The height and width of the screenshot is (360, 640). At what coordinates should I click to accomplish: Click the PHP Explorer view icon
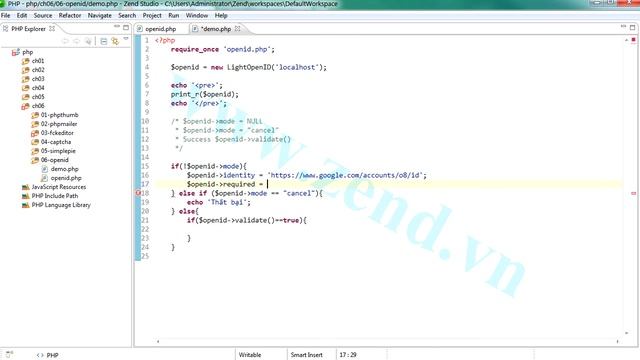click(x=6, y=29)
